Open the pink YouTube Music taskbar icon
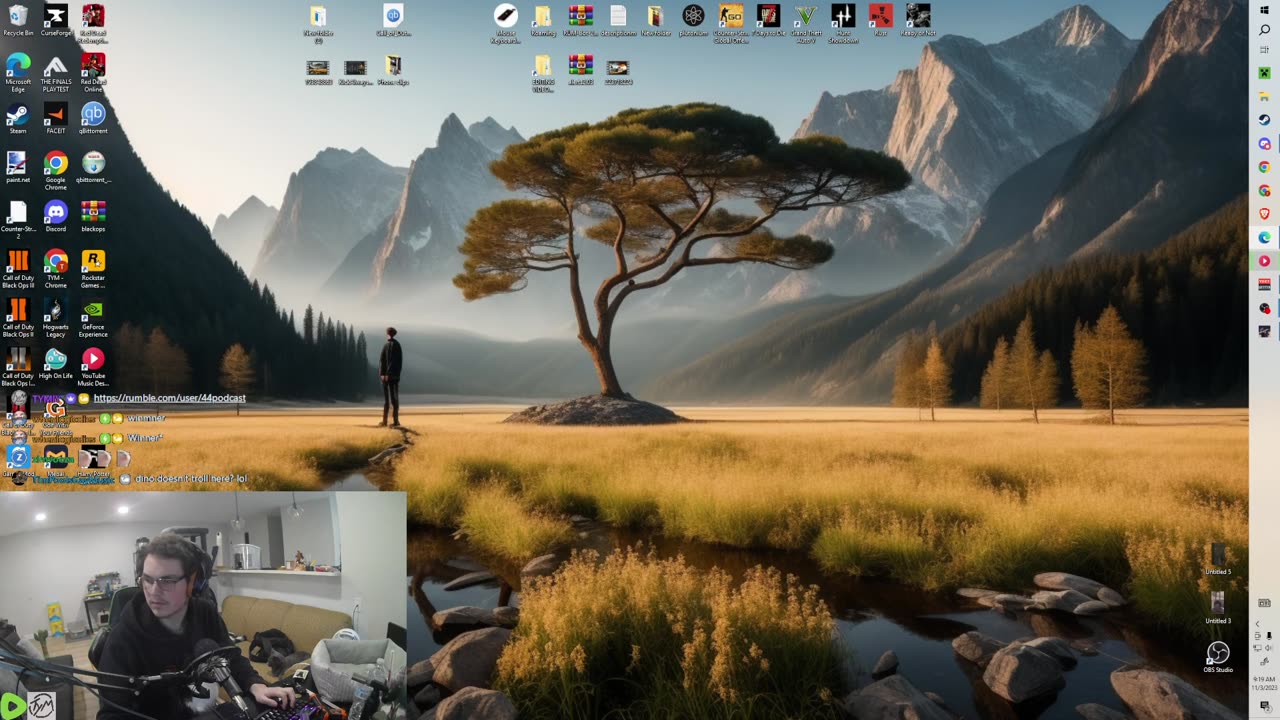1280x720 pixels. 1264,261
